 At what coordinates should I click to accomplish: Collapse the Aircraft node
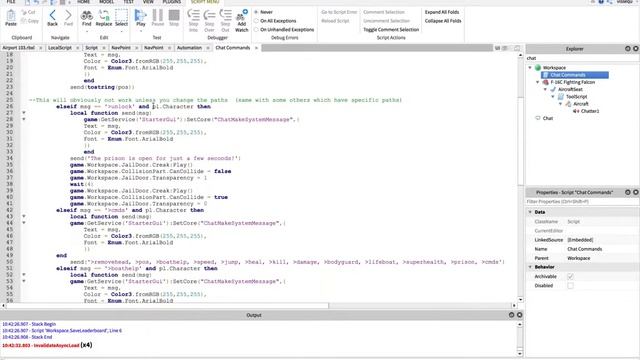click(x=560, y=104)
